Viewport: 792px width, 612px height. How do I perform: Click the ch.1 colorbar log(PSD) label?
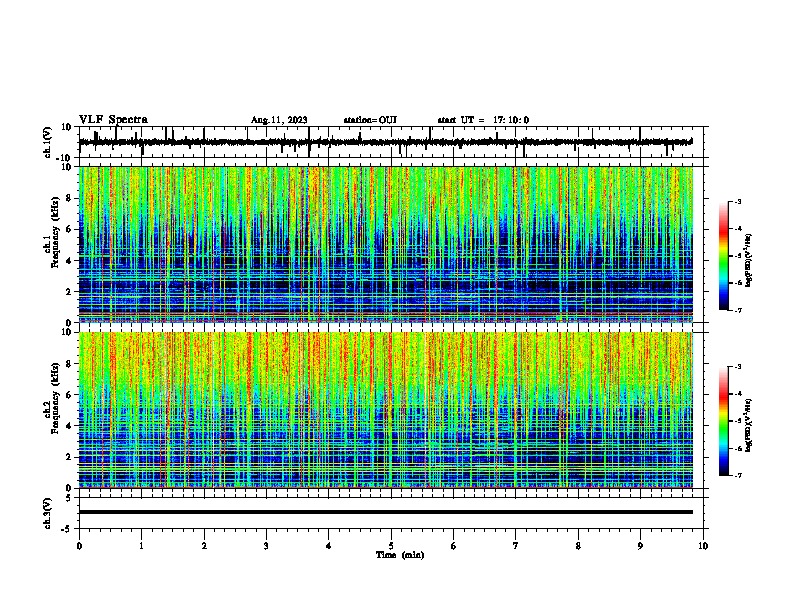tap(749, 261)
